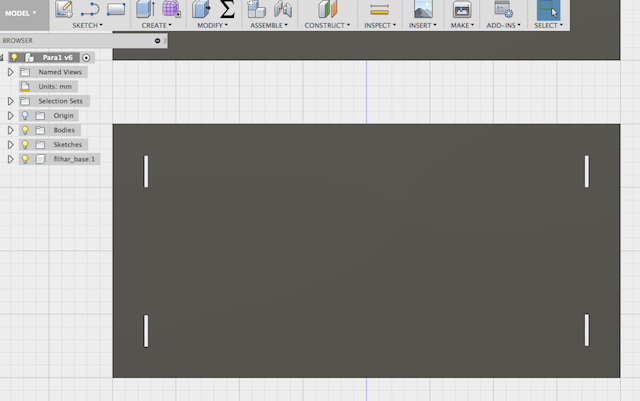This screenshot has width=640, height=401.
Task: Expand the Sketches folder node
Action: pyautogui.click(x=11, y=145)
